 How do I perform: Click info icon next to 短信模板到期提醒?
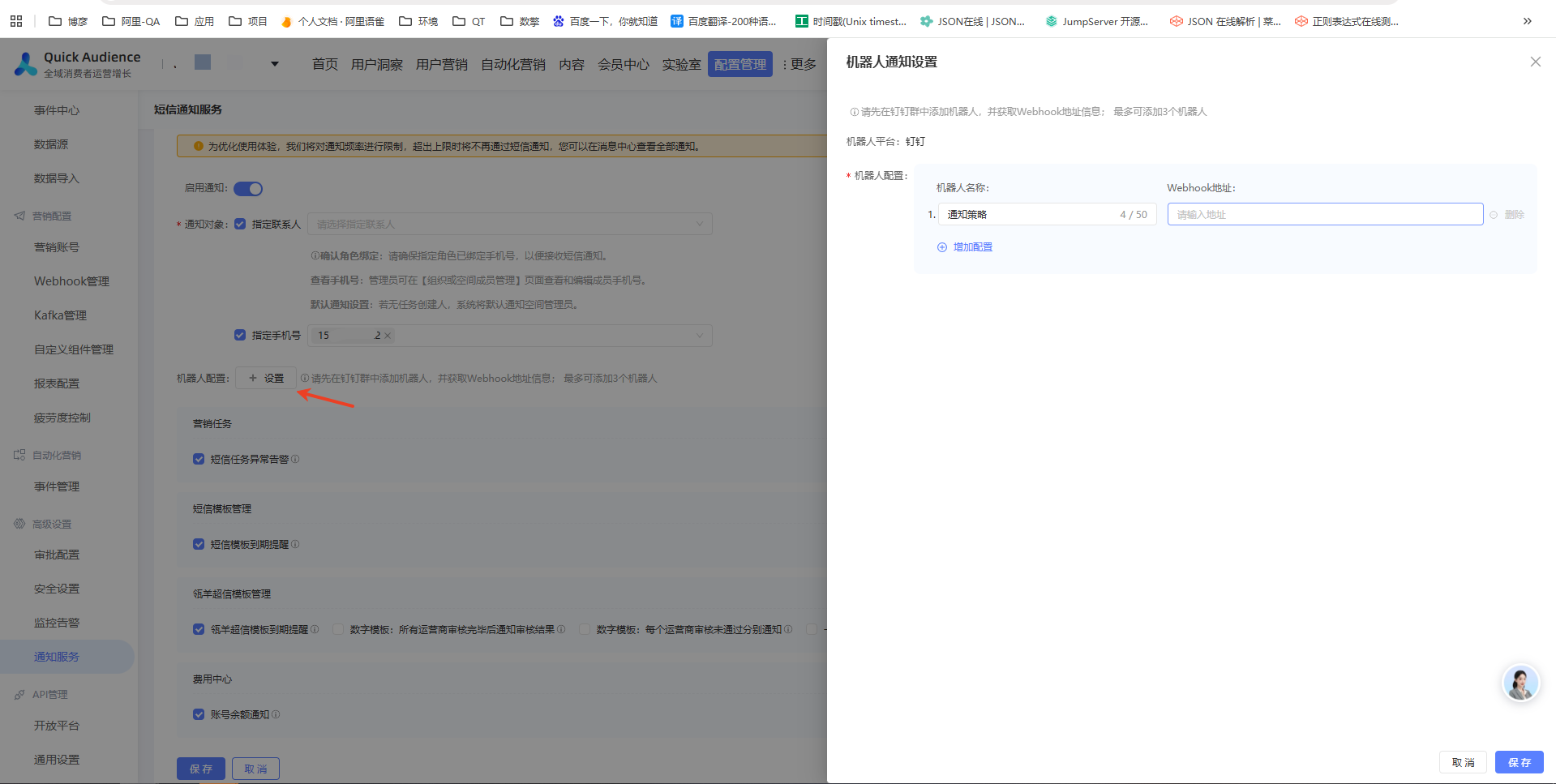click(295, 544)
